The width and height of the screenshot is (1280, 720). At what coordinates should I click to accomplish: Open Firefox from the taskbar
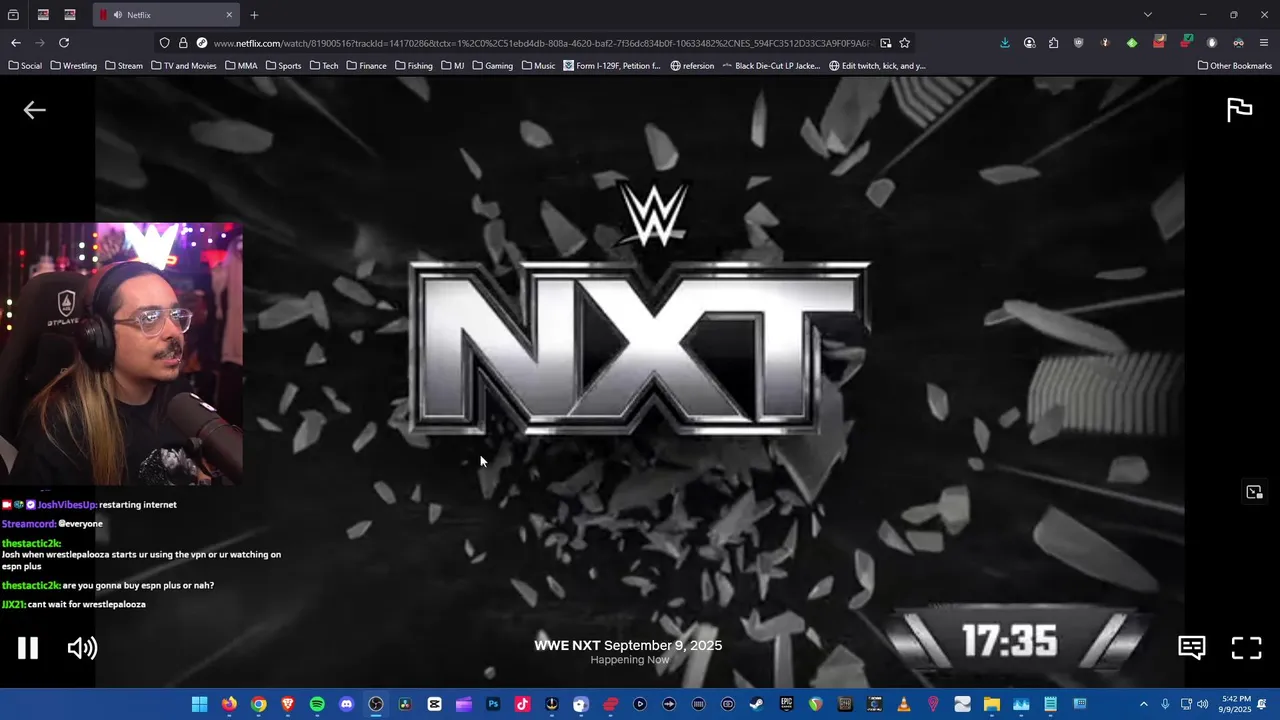(229, 704)
